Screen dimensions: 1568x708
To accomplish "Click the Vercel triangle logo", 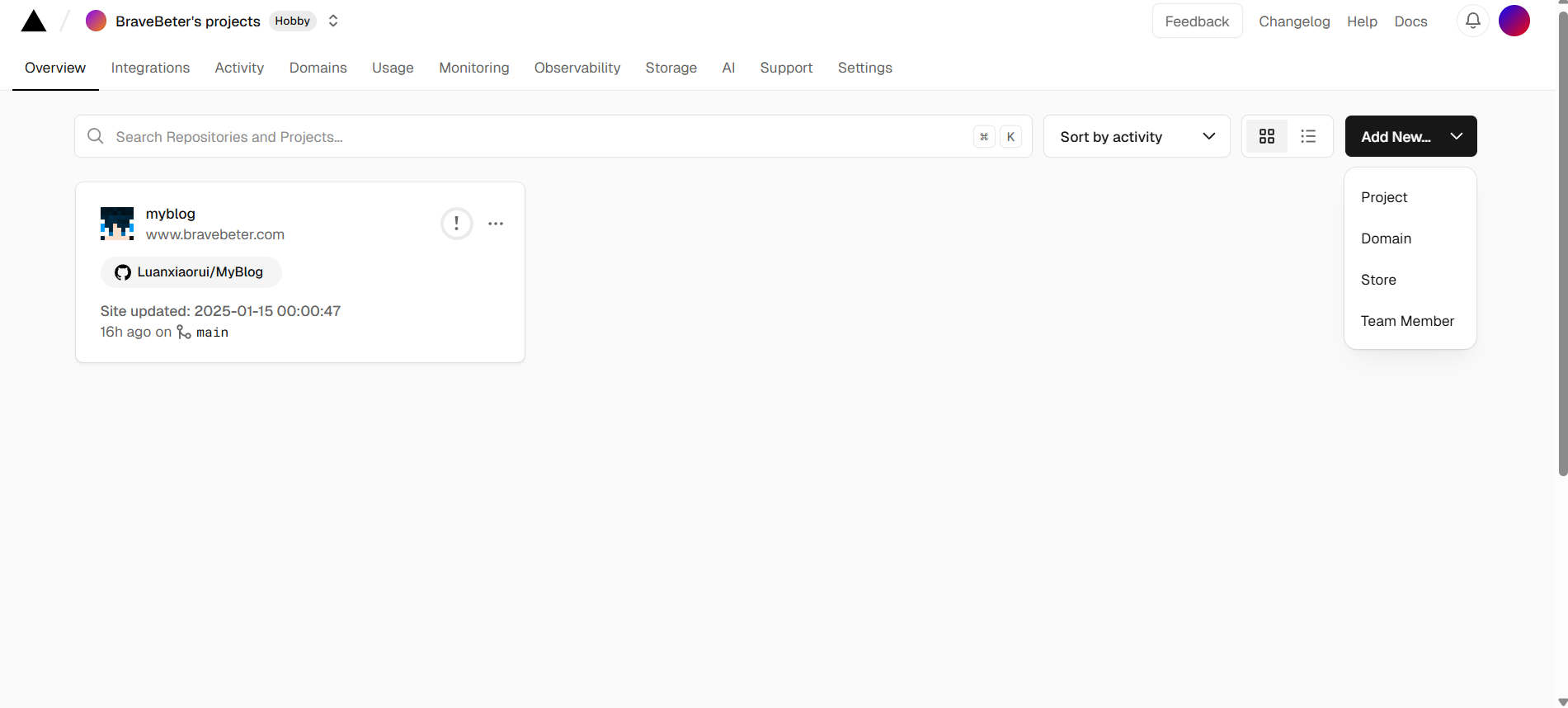I will 34,21.
